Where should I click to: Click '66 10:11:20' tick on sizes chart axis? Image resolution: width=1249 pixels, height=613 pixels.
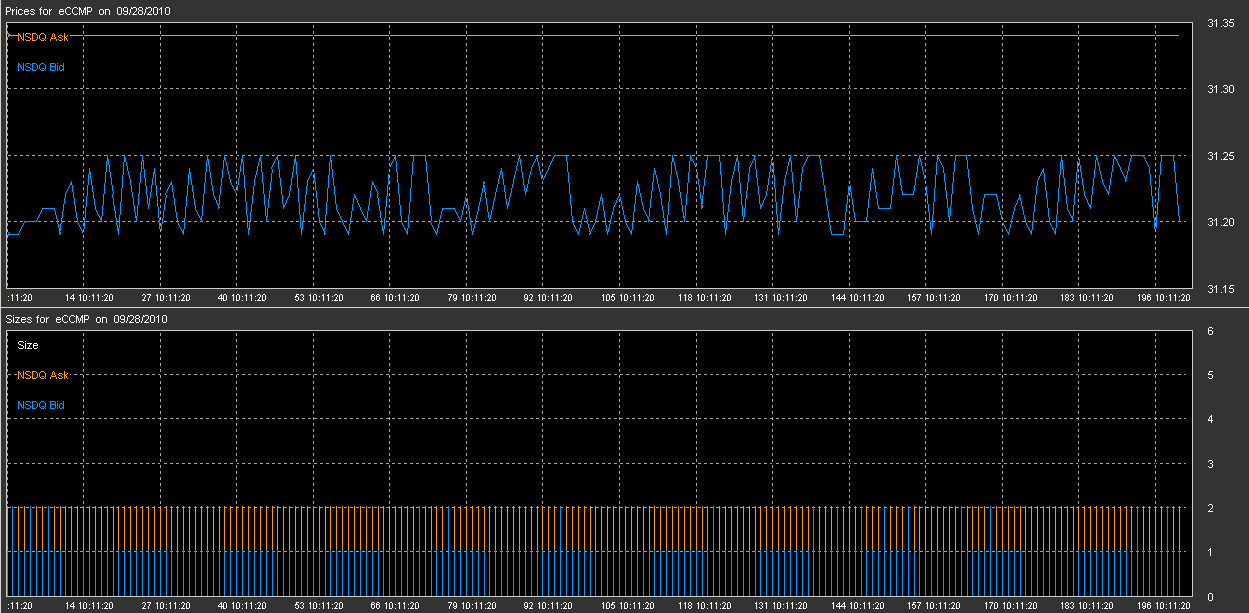point(396,606)
